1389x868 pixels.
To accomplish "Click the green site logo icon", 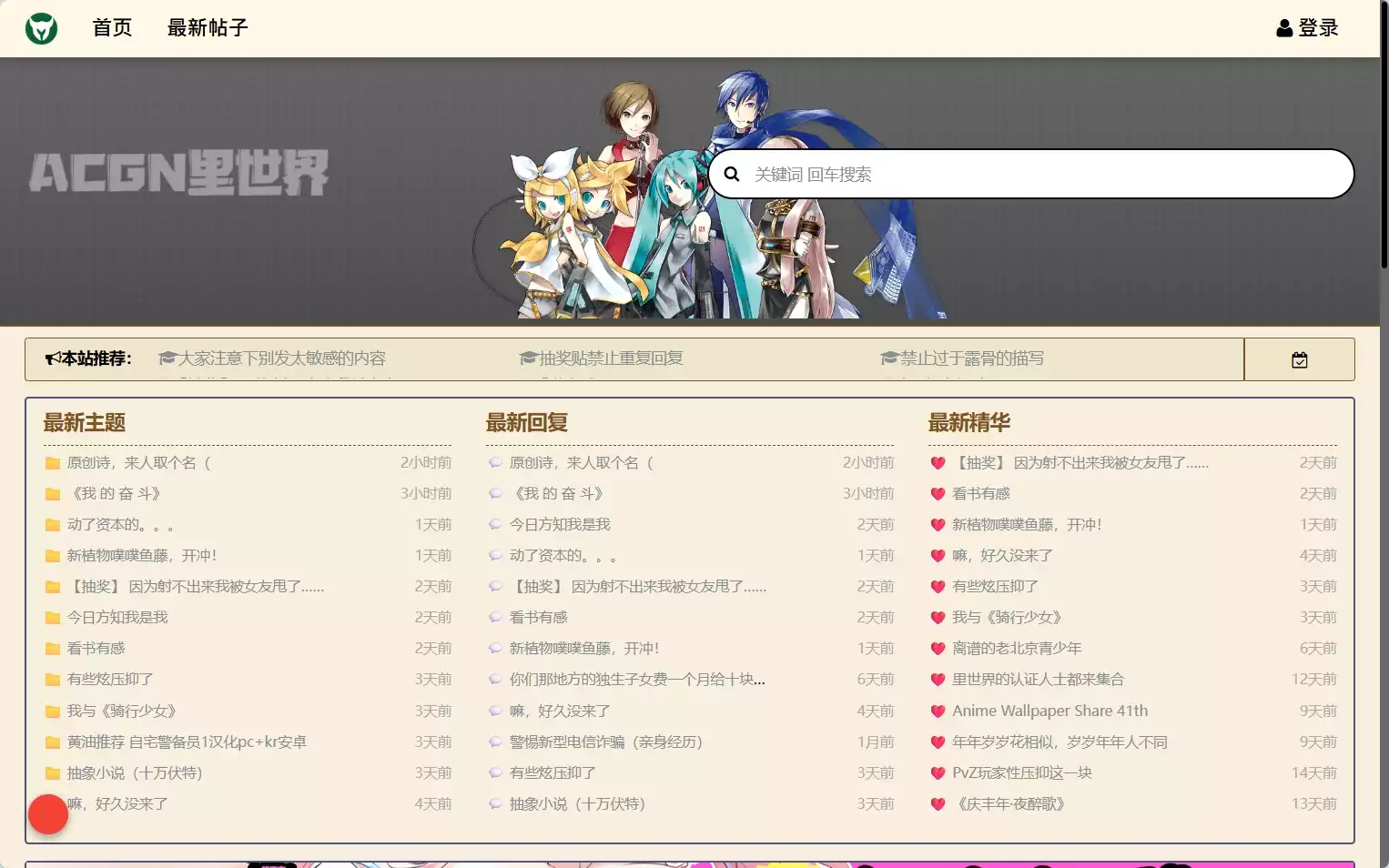I will click(41, 28).
